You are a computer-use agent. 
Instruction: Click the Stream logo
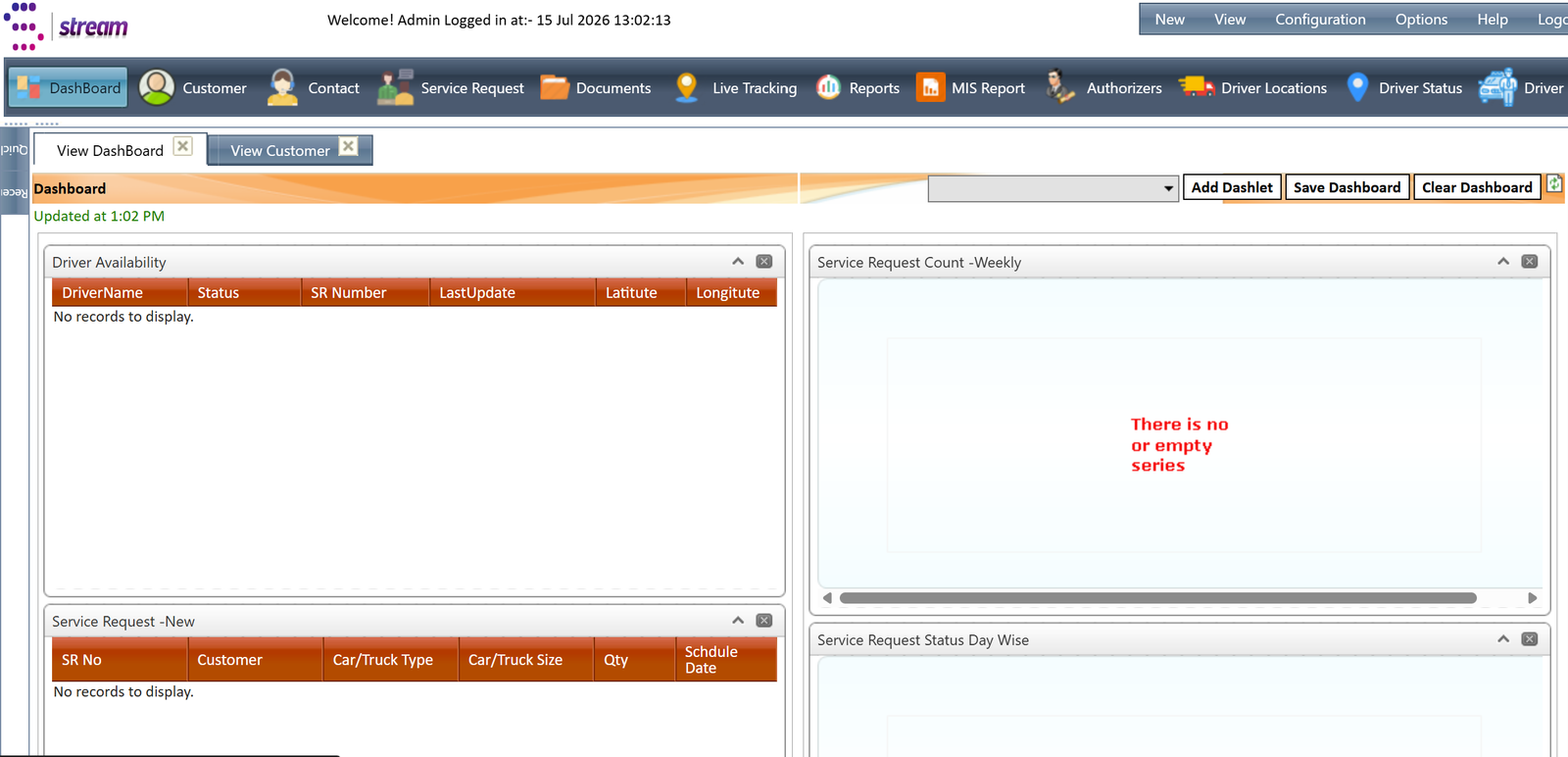(x=66, y=26)
